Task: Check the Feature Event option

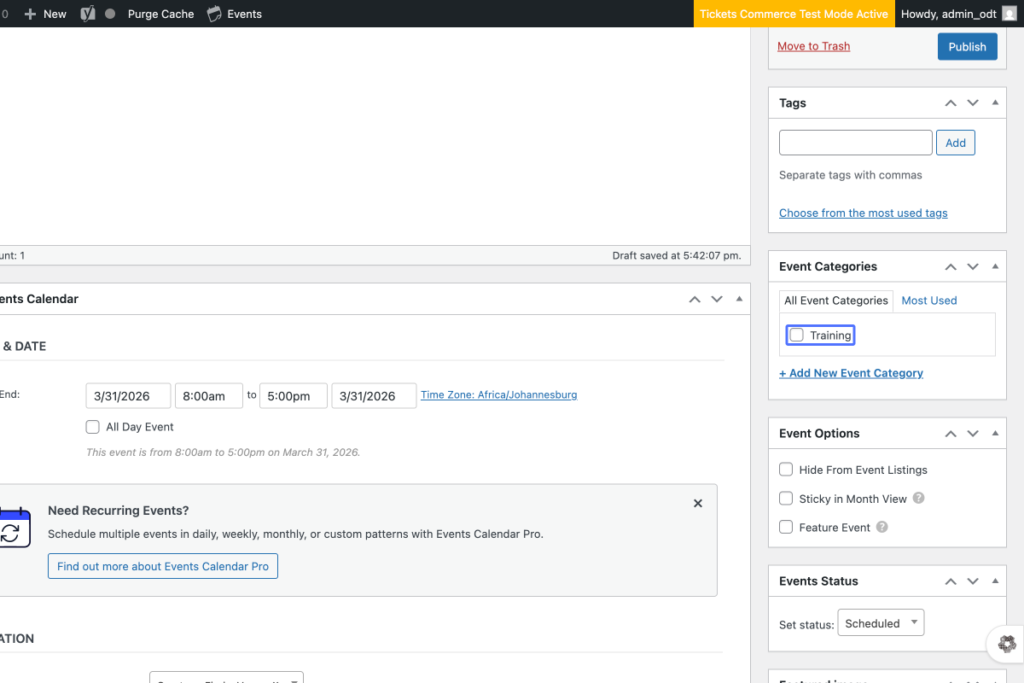Action: click(786, 527)
